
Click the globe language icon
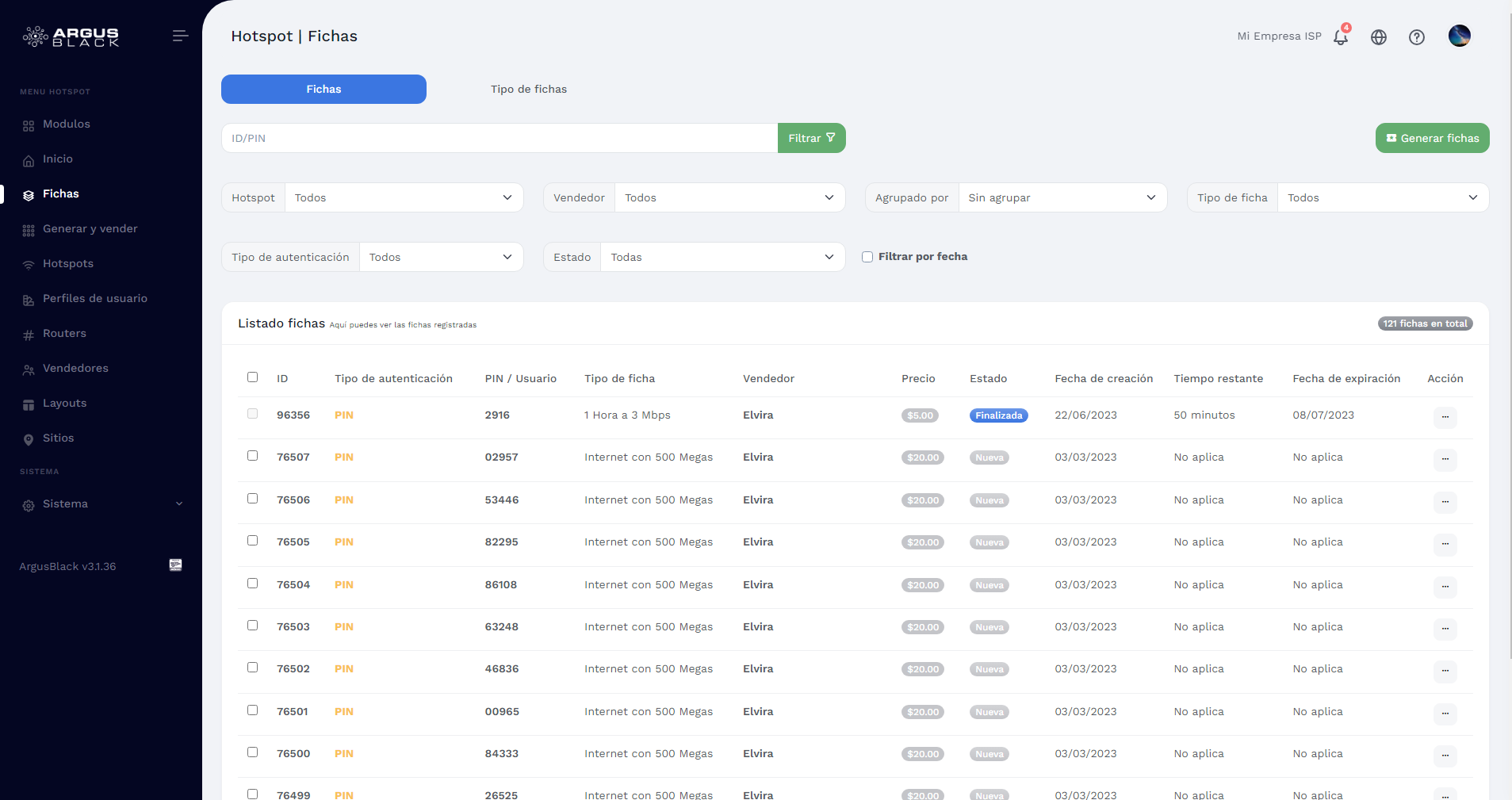[x=1379, y=37]
